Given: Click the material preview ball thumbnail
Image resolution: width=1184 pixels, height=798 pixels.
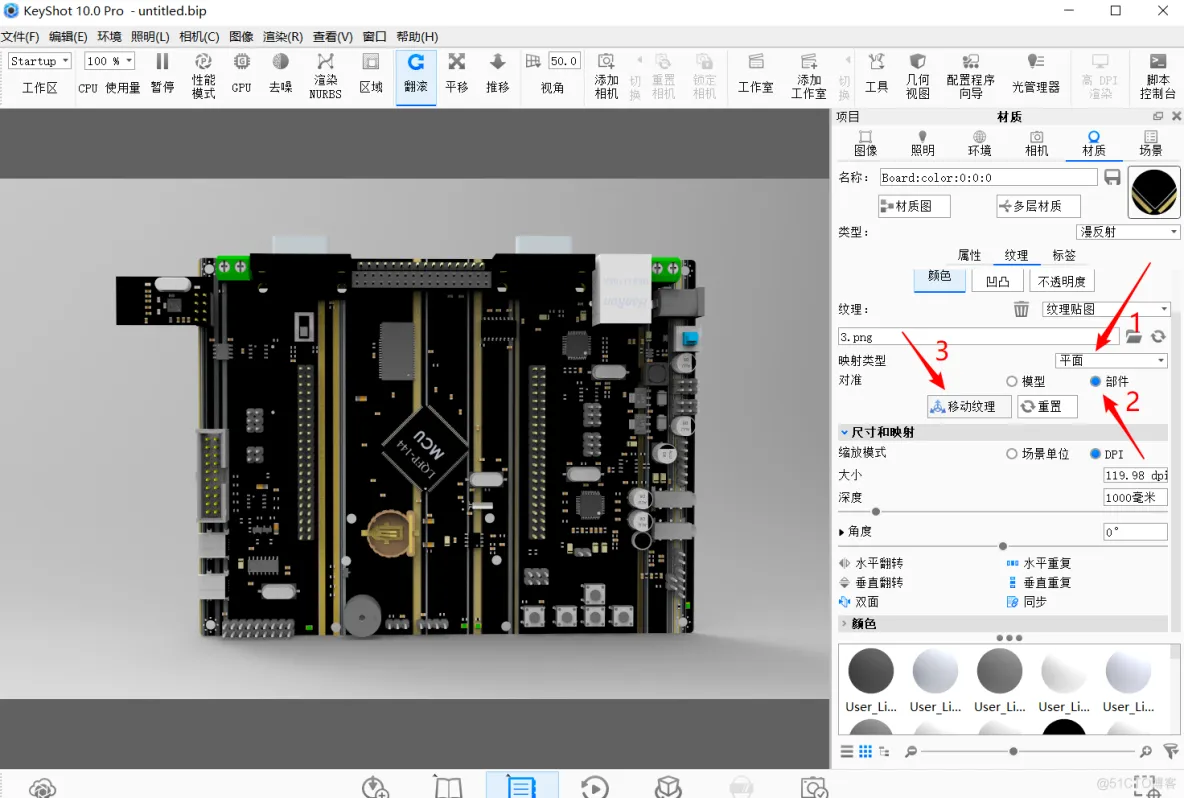Looking at the screenshot, I should (x=1154, y=192).
